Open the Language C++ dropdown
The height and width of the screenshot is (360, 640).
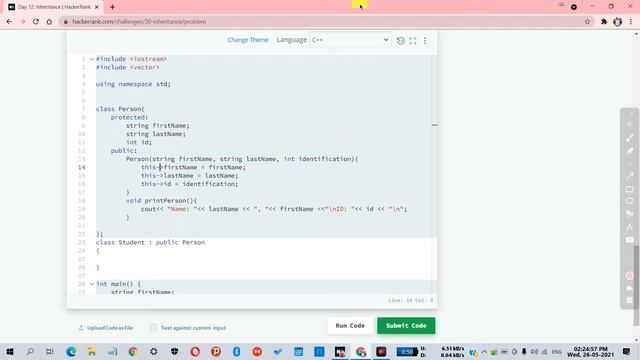350,40
